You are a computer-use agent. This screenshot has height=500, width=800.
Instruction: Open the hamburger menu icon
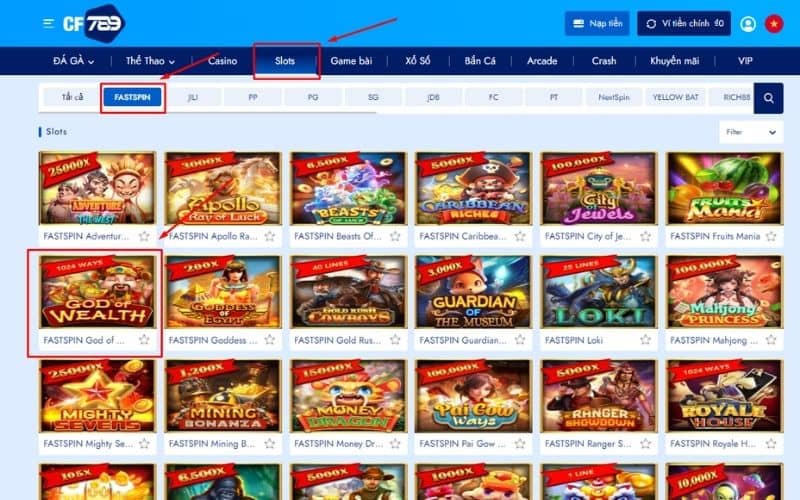[48, 23]
